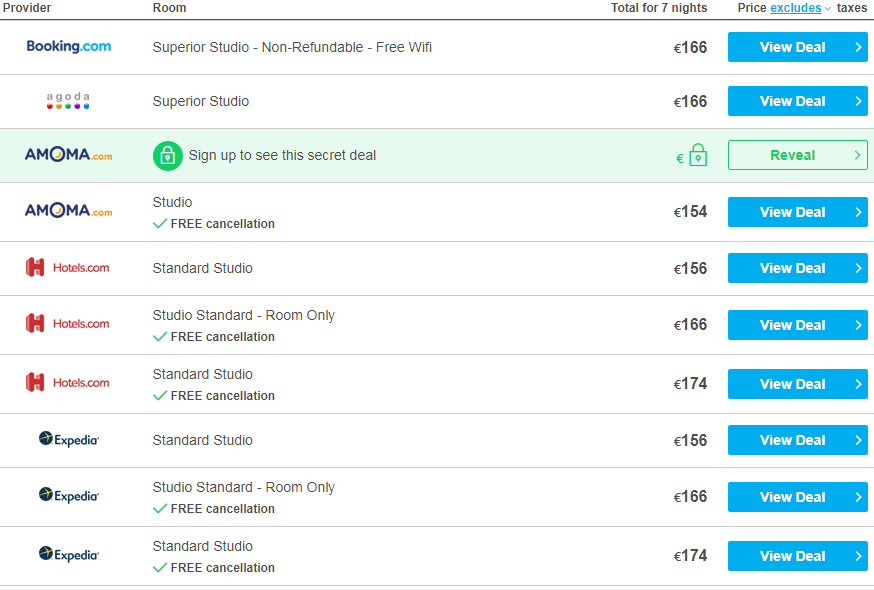Click the Booking.com provider logo
The height and width of the screenshot is (590, 874).
69,46
